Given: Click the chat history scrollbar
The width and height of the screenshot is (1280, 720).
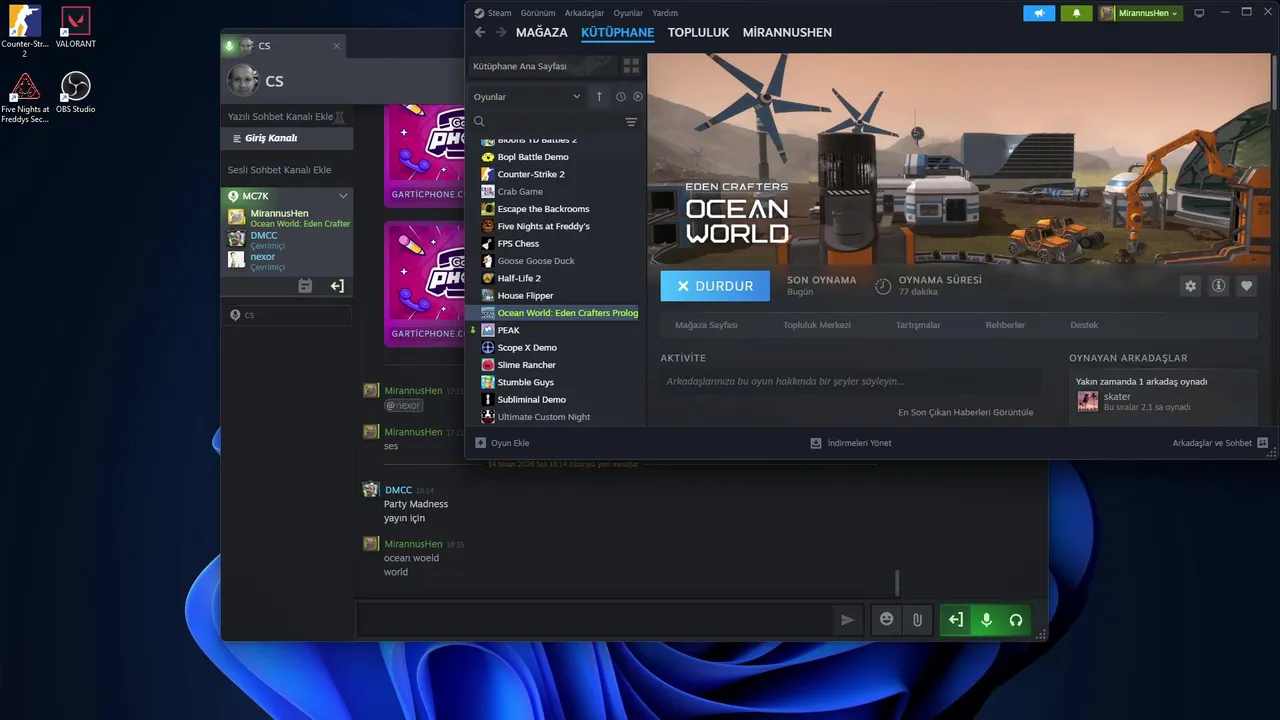Looking at the screenshot, I should pyautogui.click(x=897, y=583).
